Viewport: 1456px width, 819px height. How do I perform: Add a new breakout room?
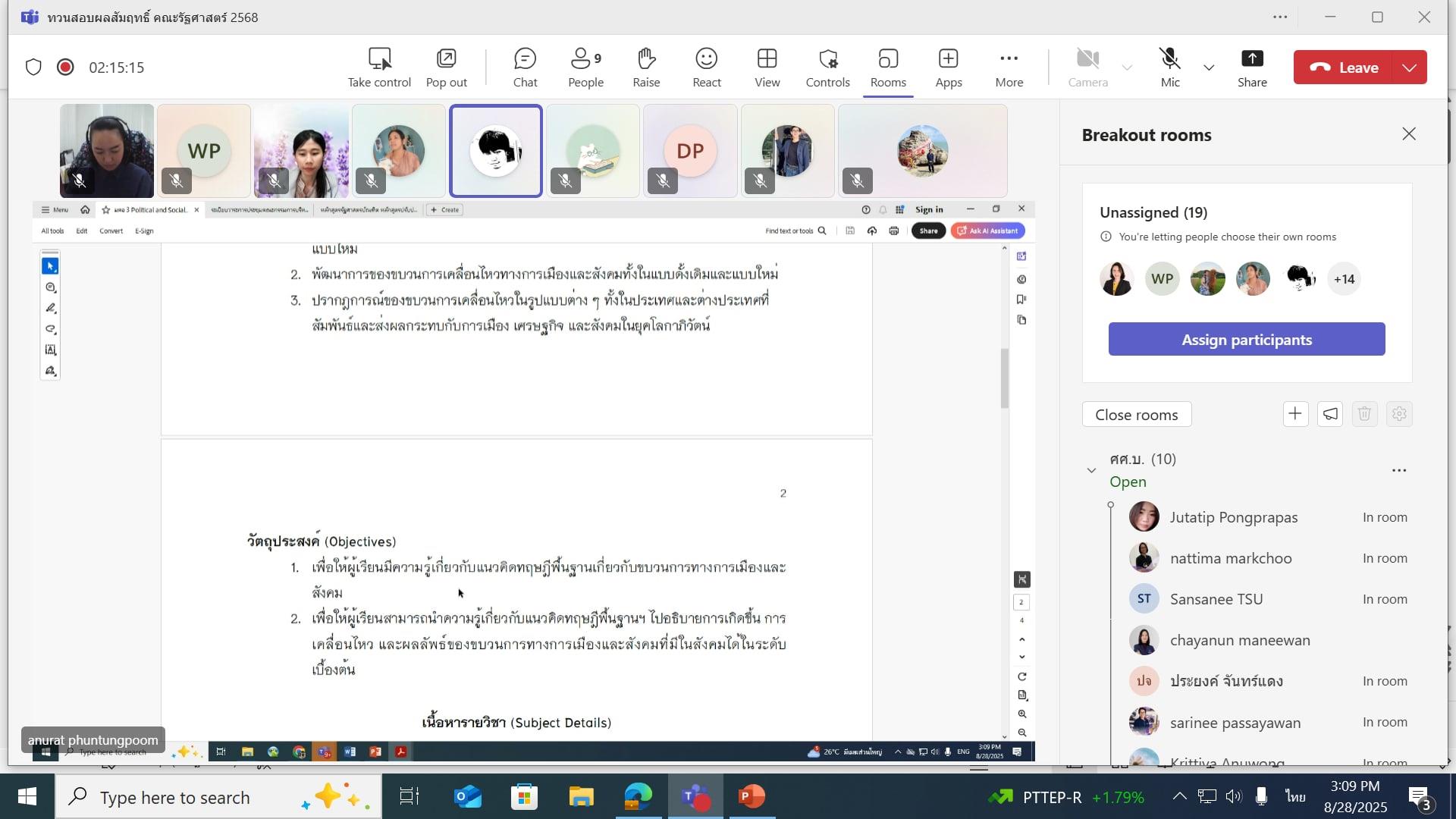1295,414
